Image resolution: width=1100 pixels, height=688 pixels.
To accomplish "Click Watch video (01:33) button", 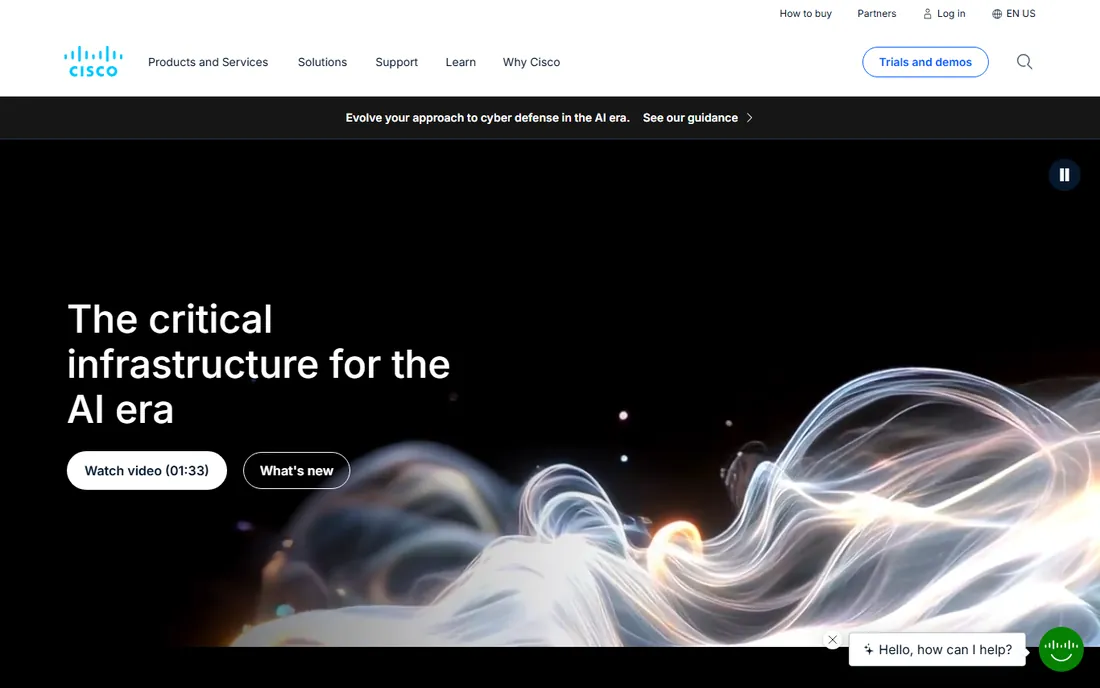I will click(x=147, y=471).
